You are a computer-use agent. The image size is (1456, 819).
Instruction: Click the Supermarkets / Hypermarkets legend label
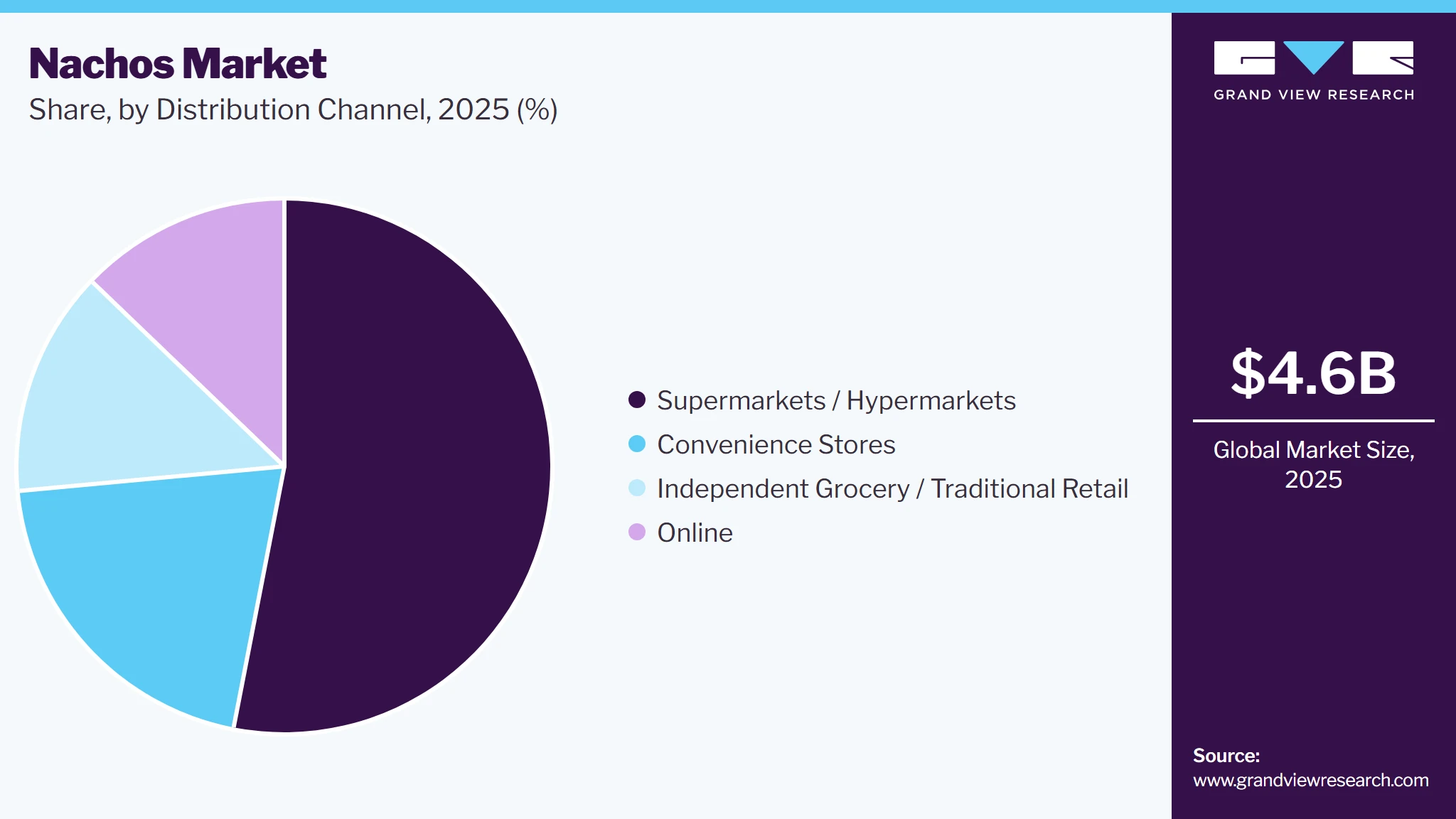836,401
